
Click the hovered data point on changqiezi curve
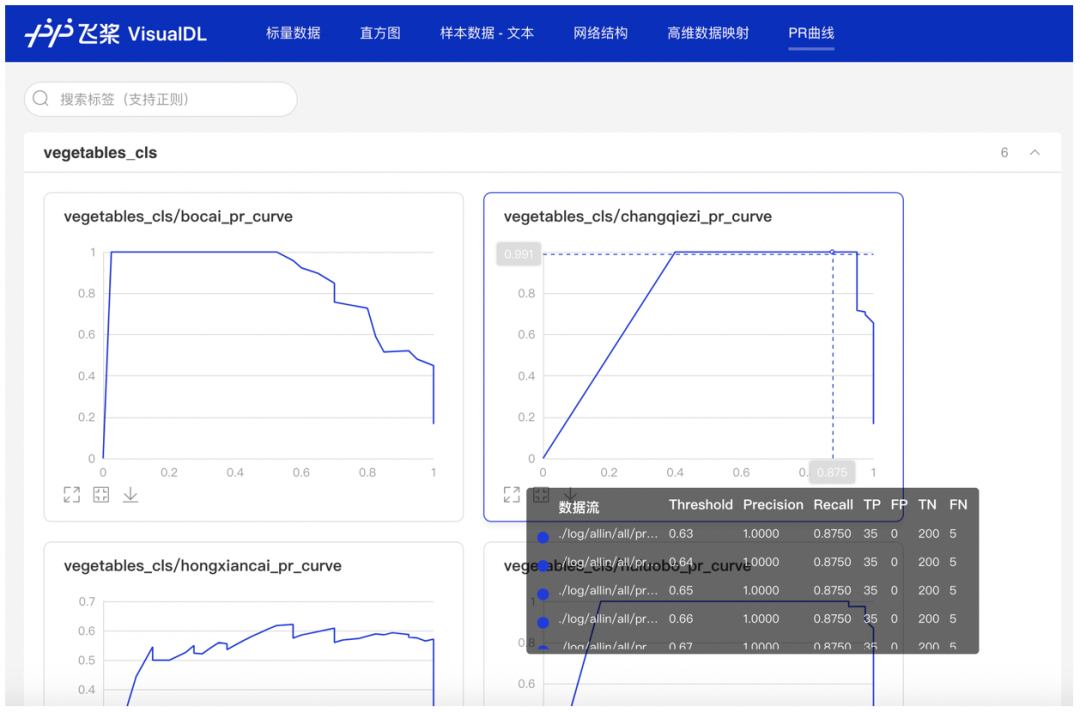click(x=832, y=252)
